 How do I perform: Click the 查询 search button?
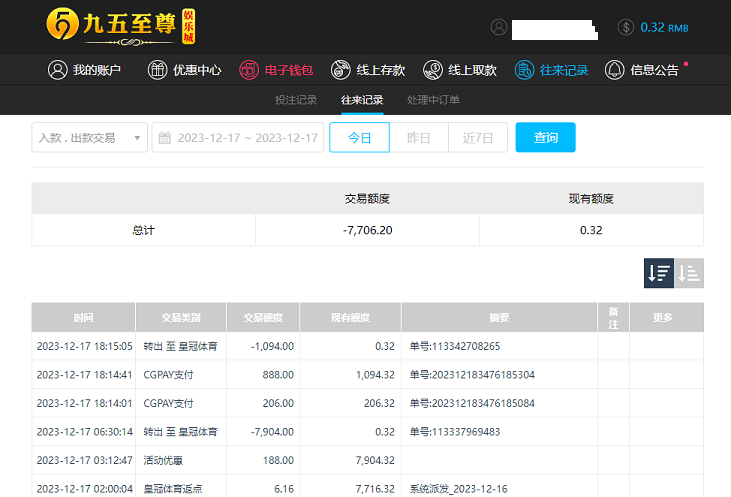[x=545, y=138]
